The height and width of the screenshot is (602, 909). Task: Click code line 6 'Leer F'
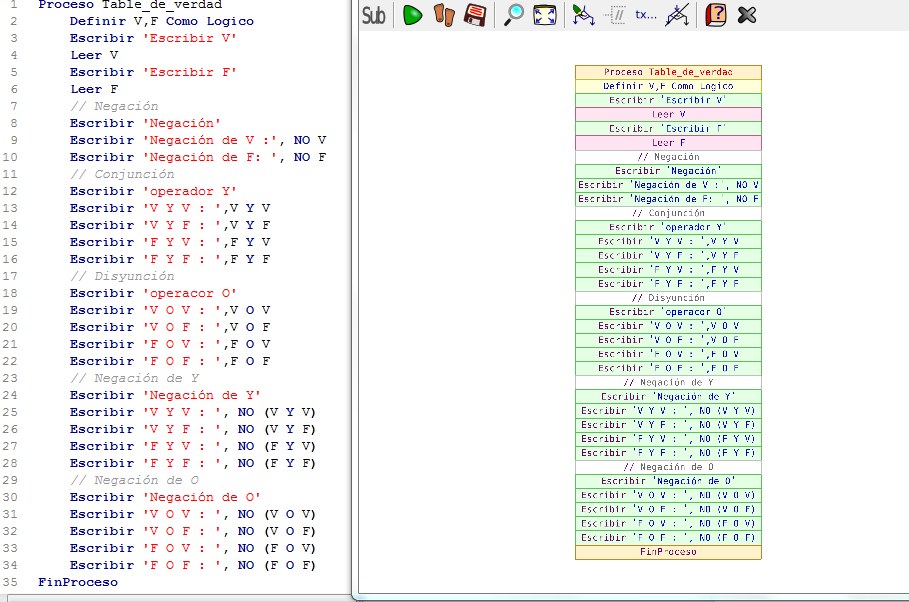94,89
